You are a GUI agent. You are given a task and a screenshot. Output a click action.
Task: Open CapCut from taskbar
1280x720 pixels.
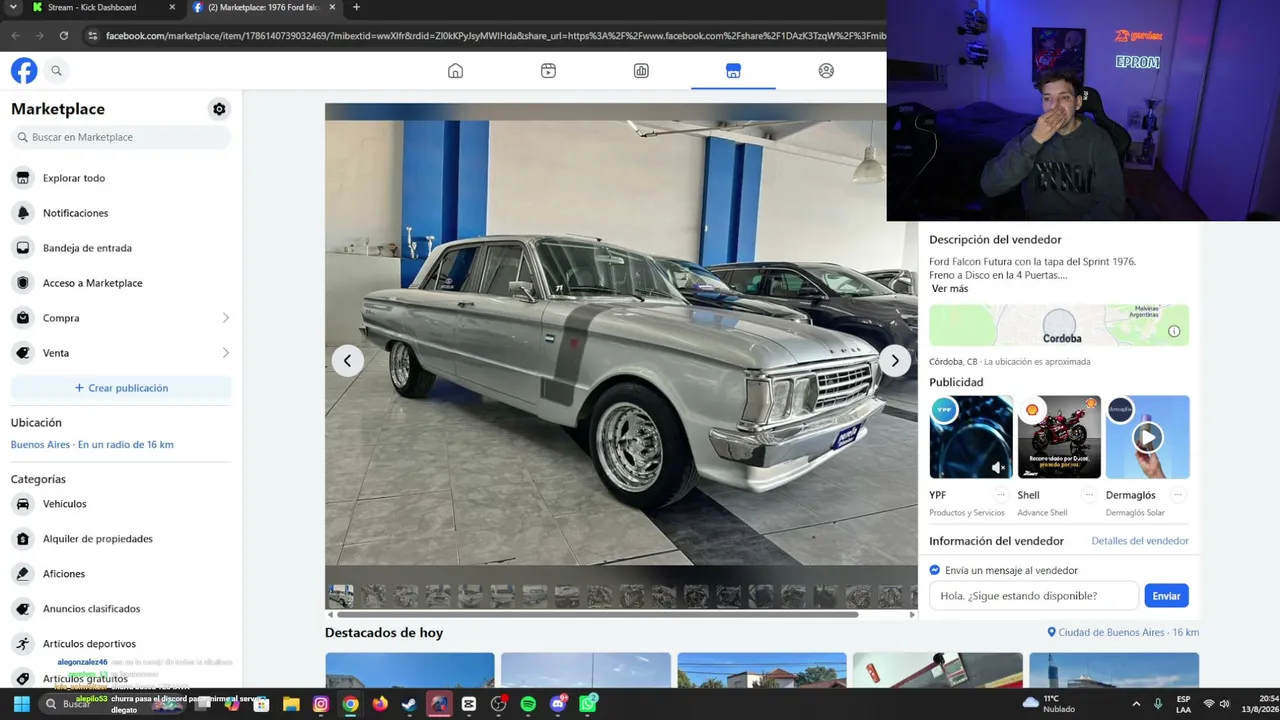[x=469, y=704]
